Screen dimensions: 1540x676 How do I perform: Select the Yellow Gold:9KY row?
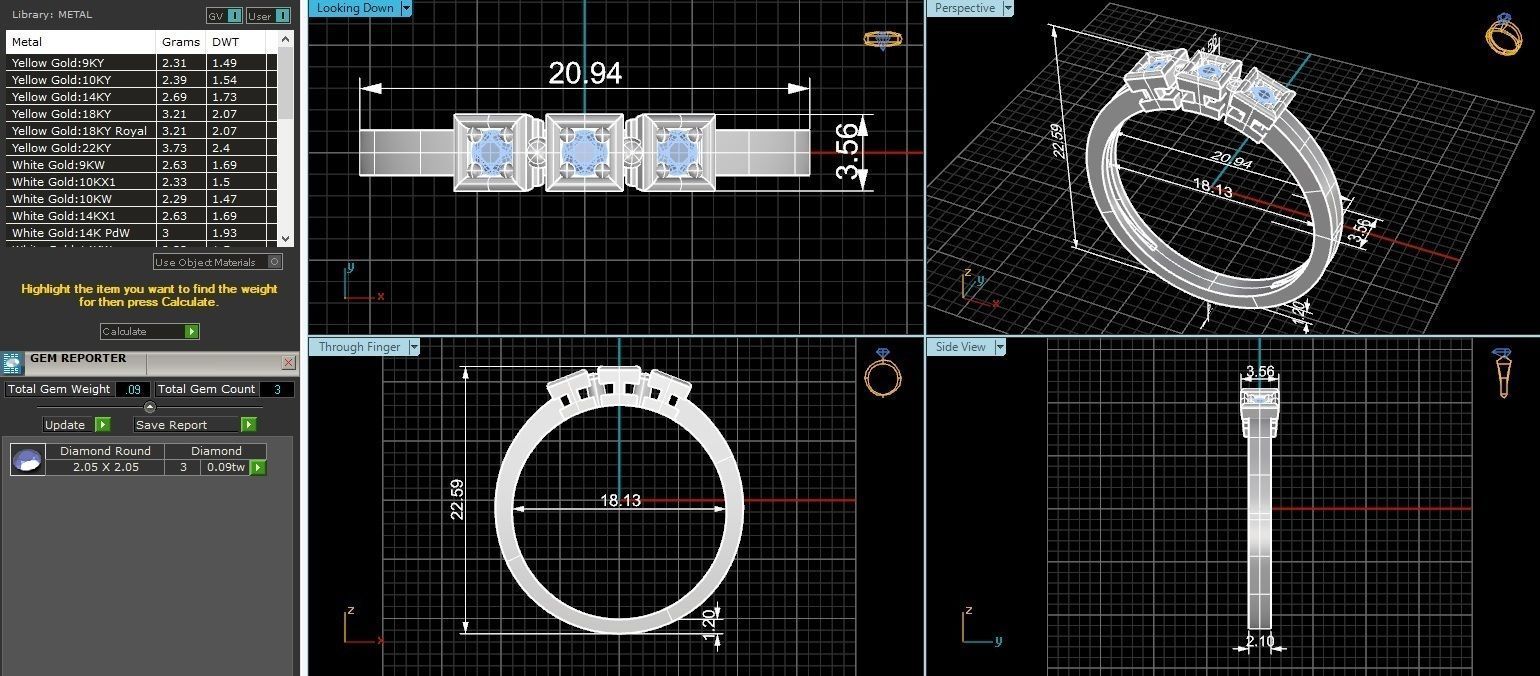tap(140, 63)
